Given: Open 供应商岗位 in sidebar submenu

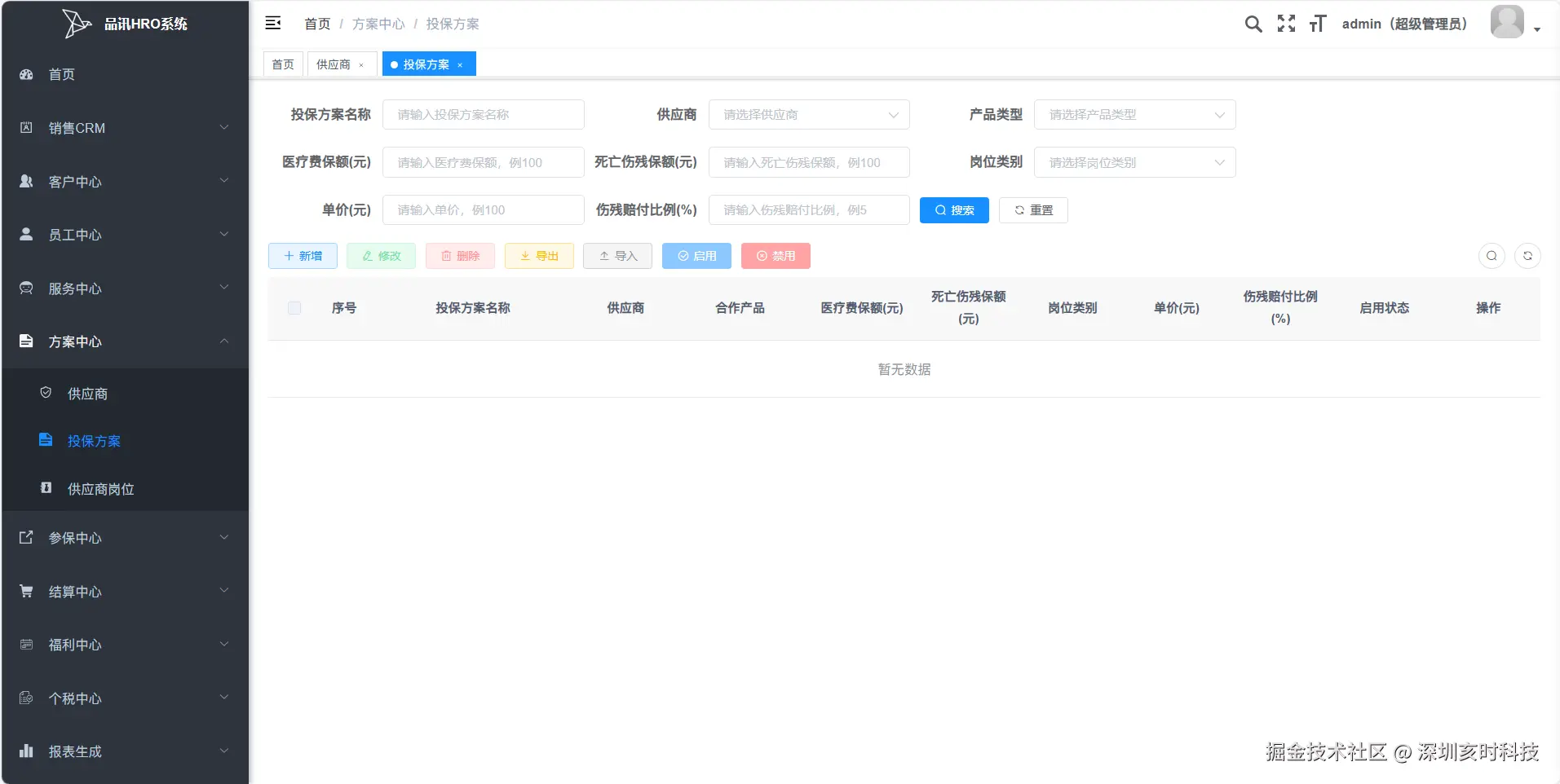Looking at the screenshot, I should click(125, 489).
